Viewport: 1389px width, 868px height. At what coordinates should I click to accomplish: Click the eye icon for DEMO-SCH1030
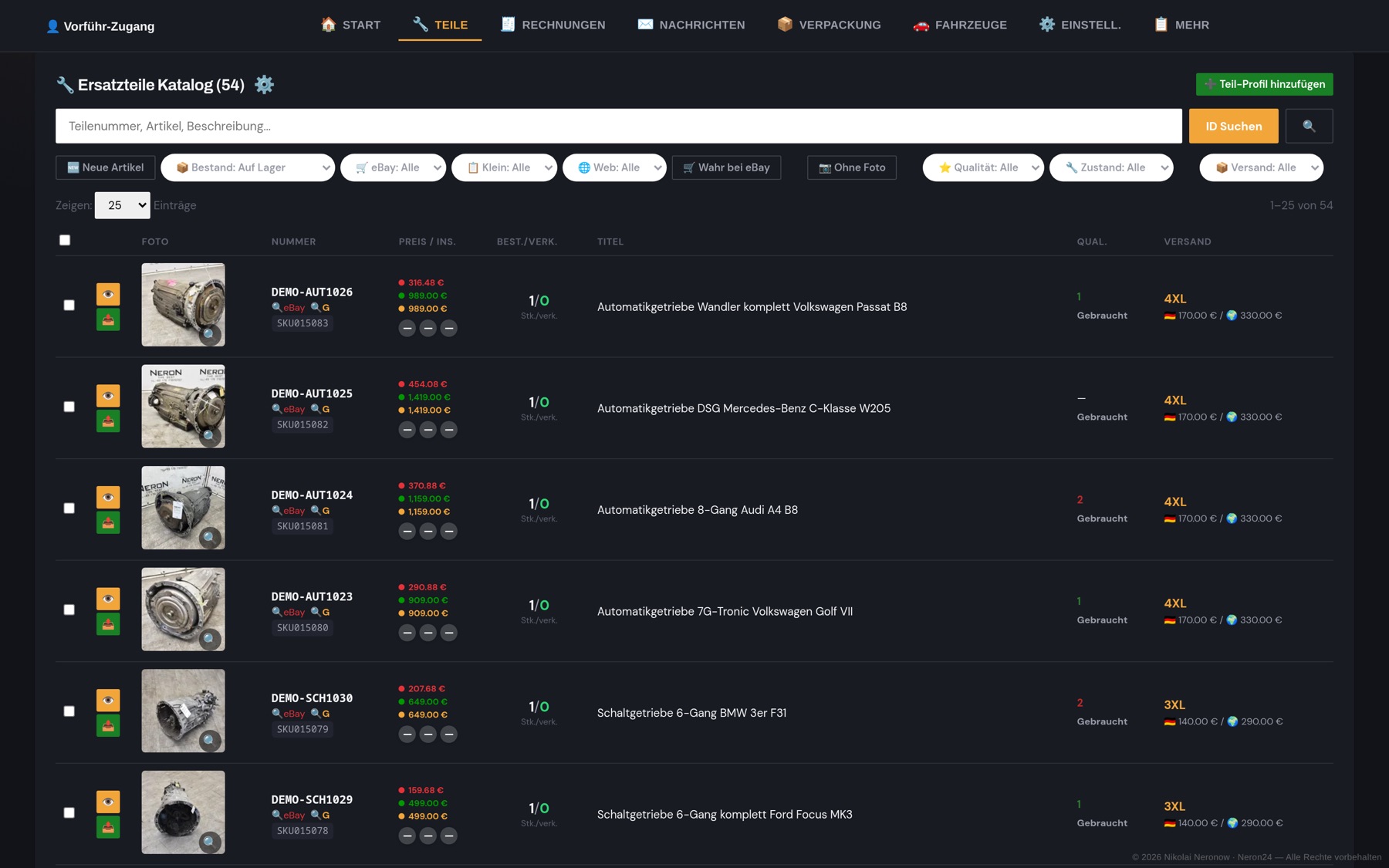click(x=108, y=701)
